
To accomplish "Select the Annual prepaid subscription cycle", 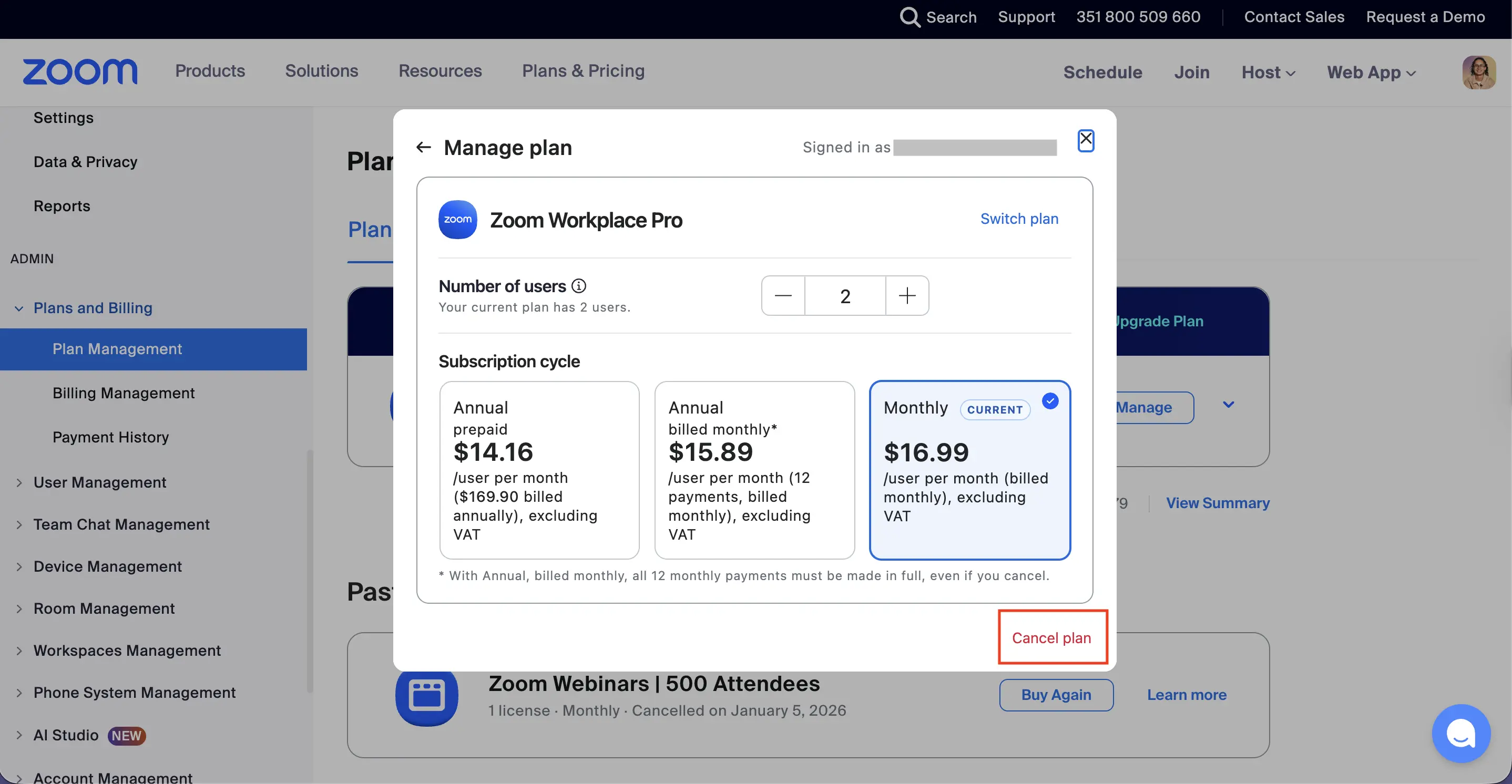I will (x=539, y=469).
